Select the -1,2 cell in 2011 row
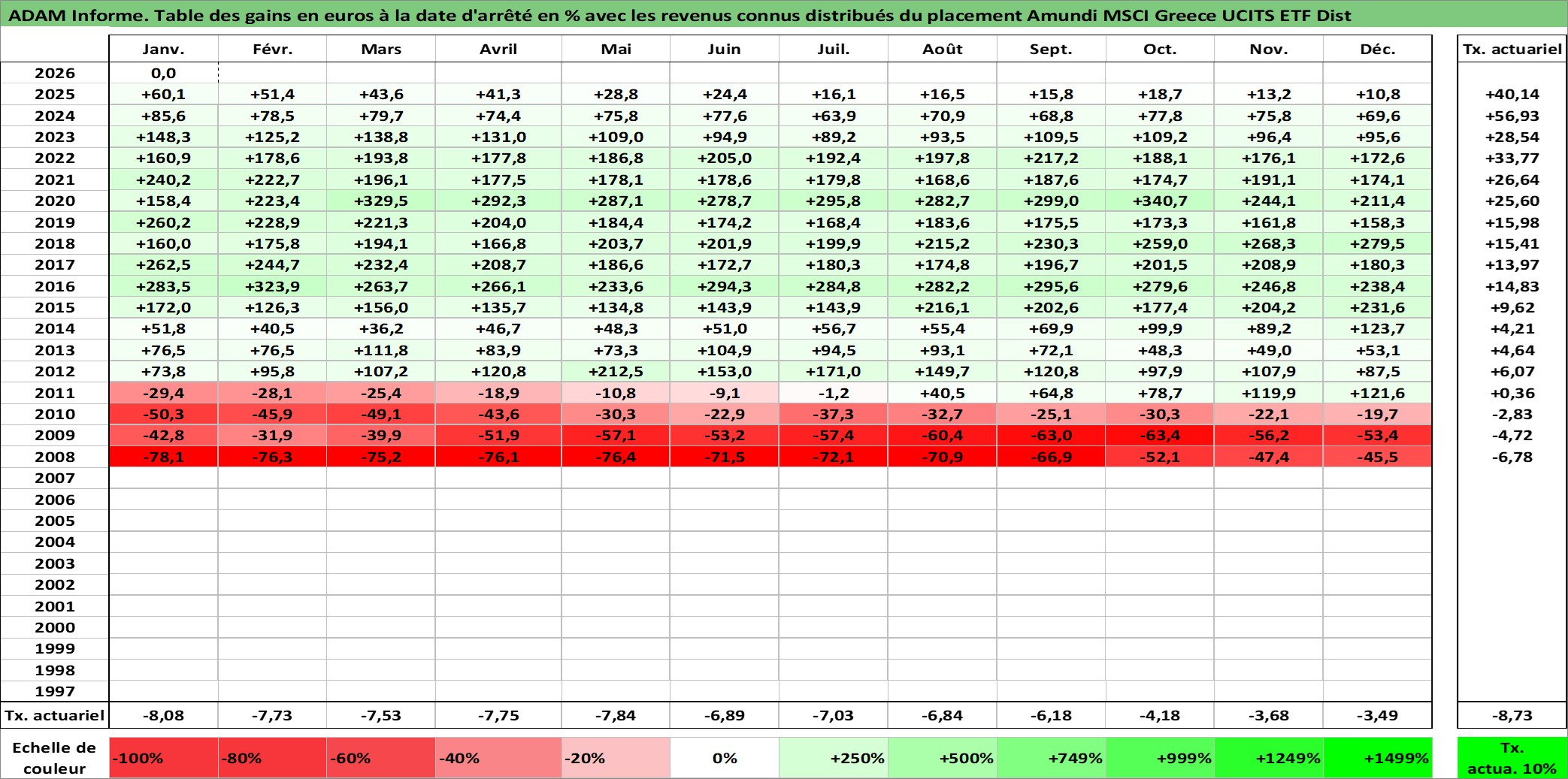This screenshot has height=779, width=1568. [x=833, y=393]
